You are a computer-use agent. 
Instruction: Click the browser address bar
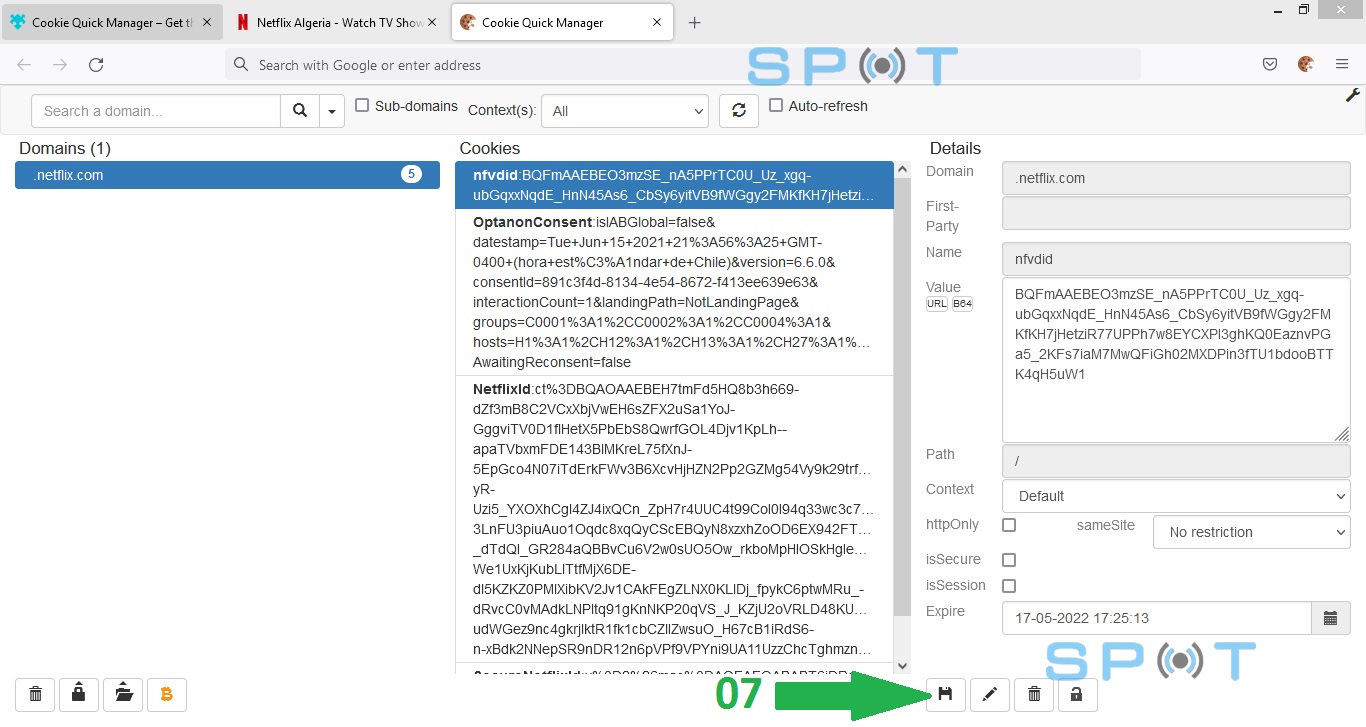682,65
